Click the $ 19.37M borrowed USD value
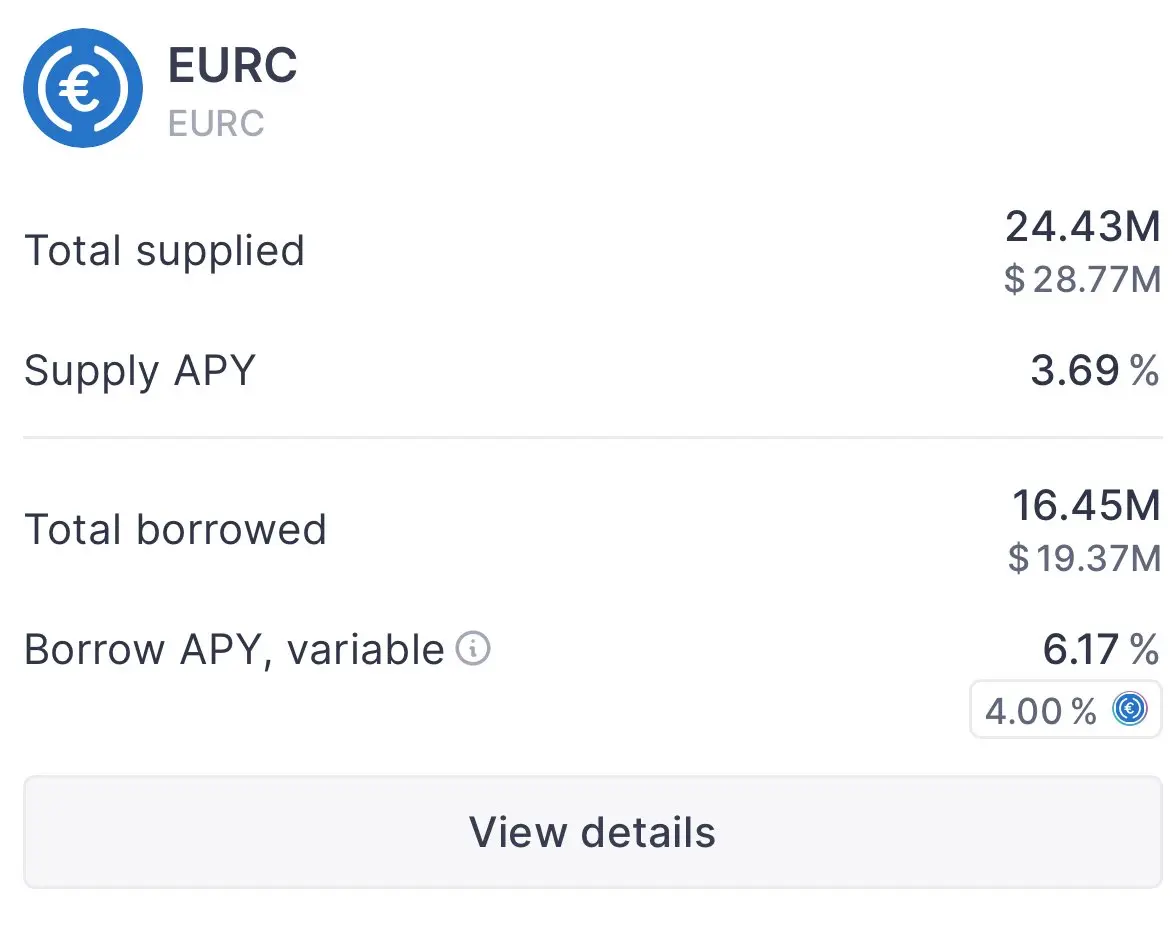 1084,559
